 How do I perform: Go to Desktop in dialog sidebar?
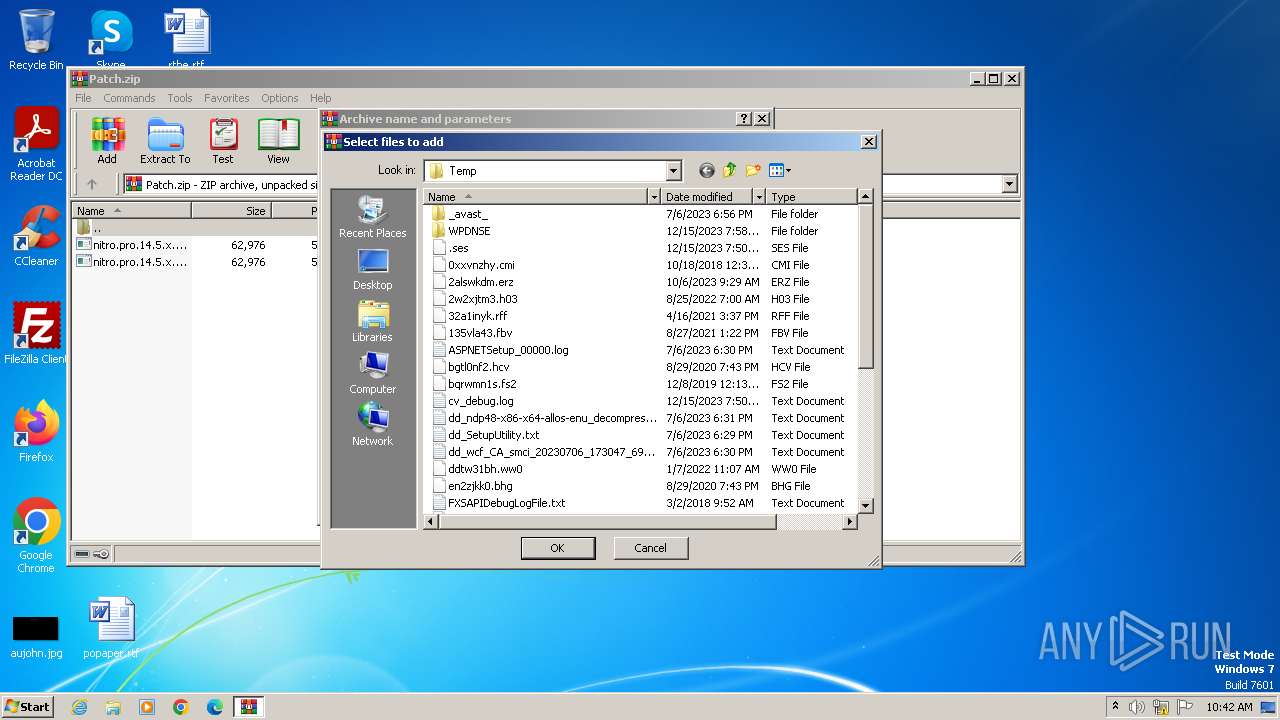372,270
